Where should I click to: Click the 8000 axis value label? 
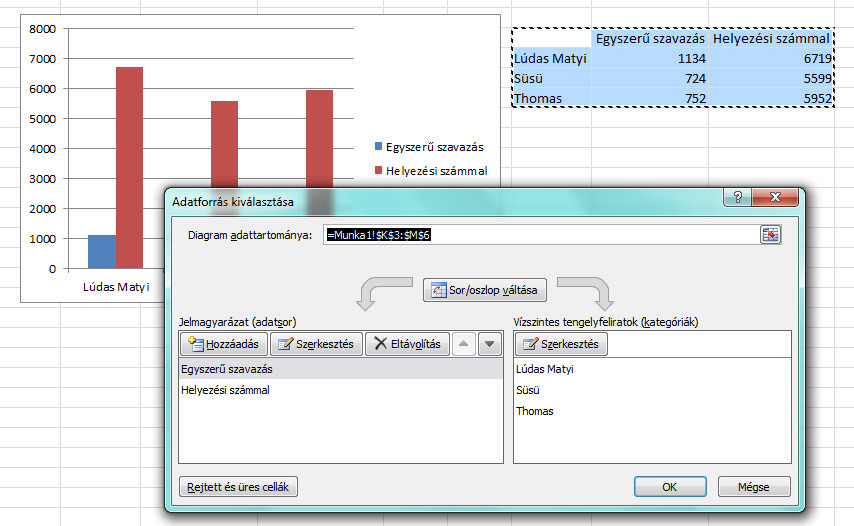[42, 29]
